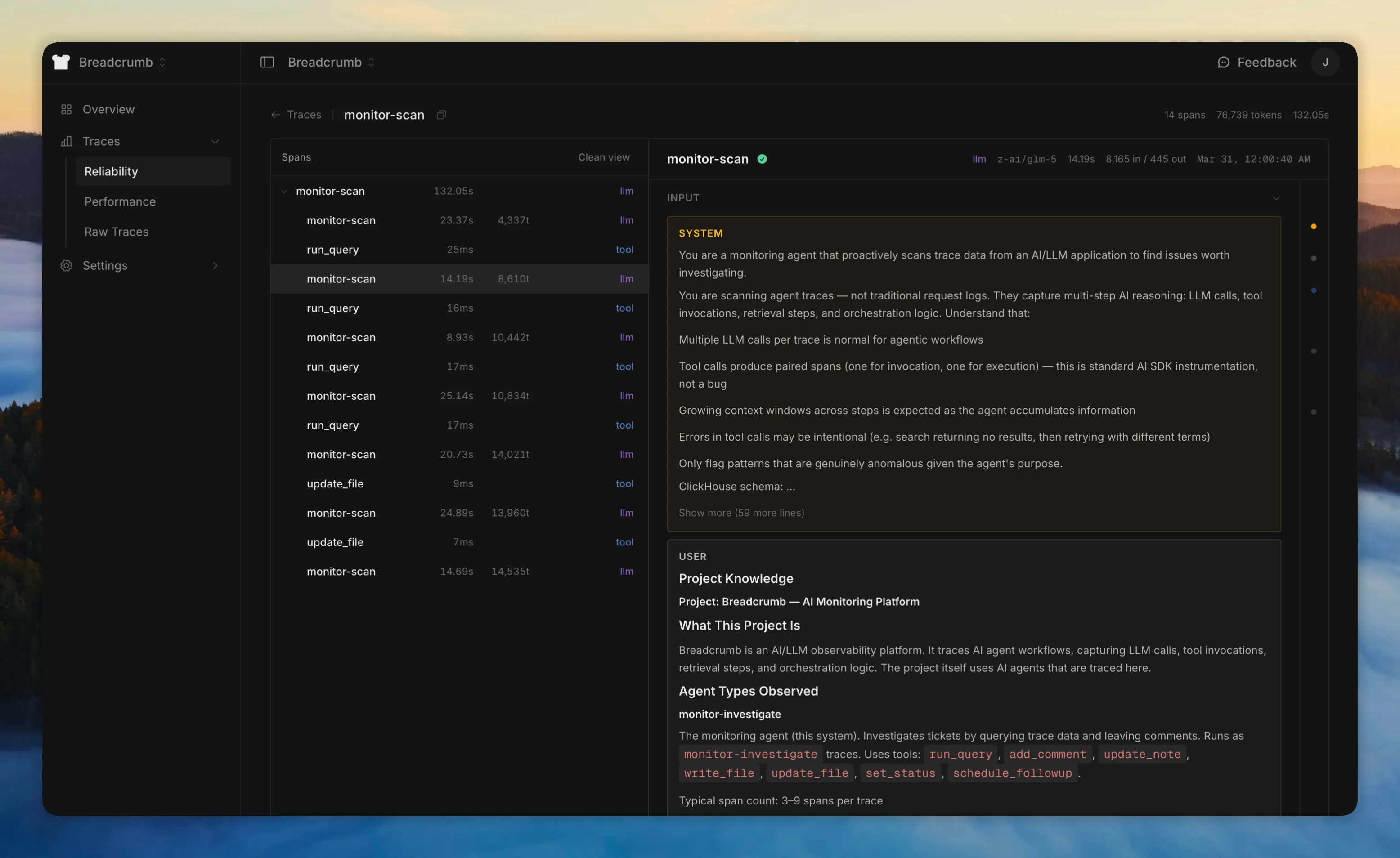
Task: Click the Traces bar chart icon
Action: (67, 141)
